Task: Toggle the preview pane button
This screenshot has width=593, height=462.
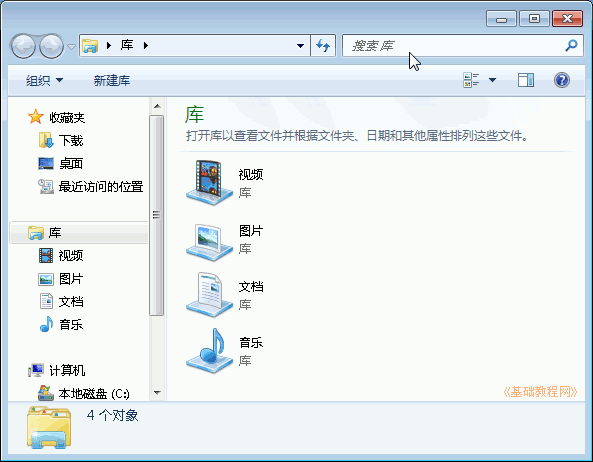Action: tap(526, 80)
